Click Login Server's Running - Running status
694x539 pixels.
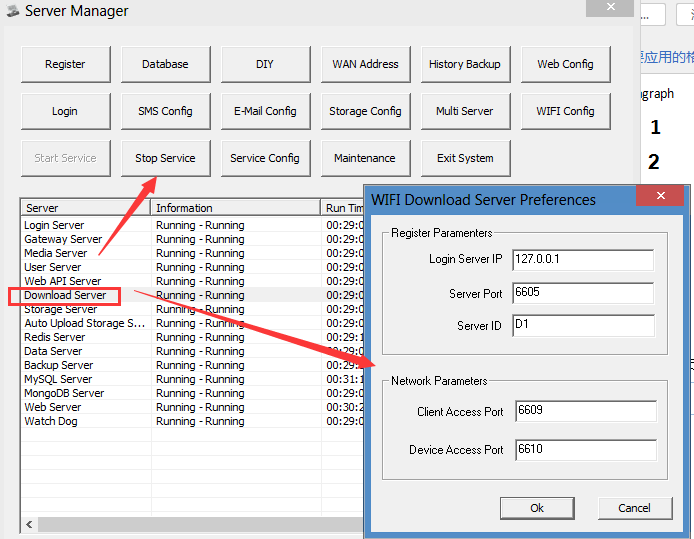click(x=200, y=225)
